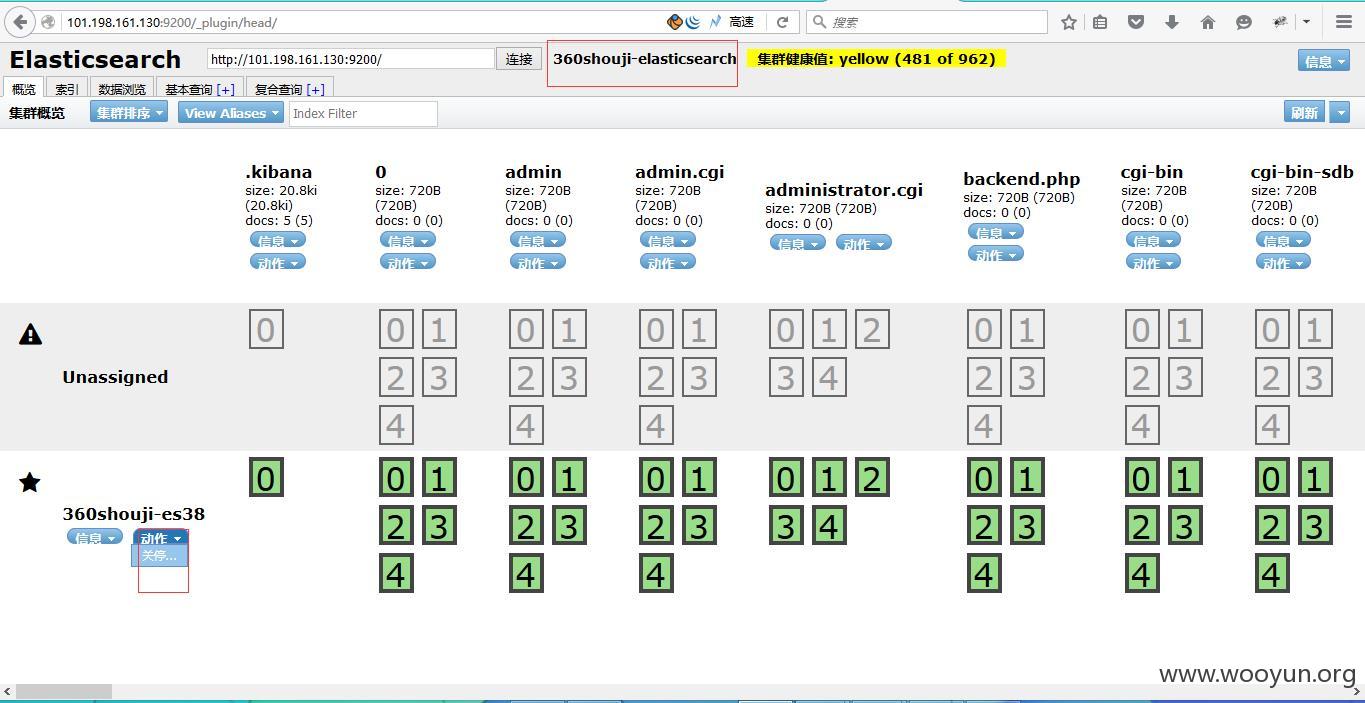Click the [+] next to 基本查询
Screen dimensions: 1365x703
click(226, 89)
